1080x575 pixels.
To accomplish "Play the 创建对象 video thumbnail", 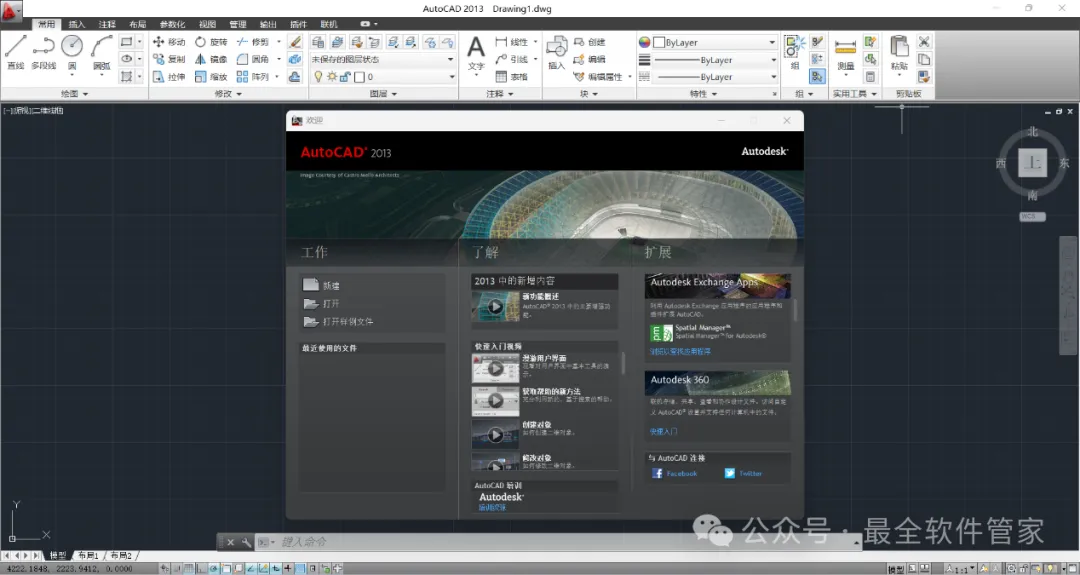I will pos(495,435).
